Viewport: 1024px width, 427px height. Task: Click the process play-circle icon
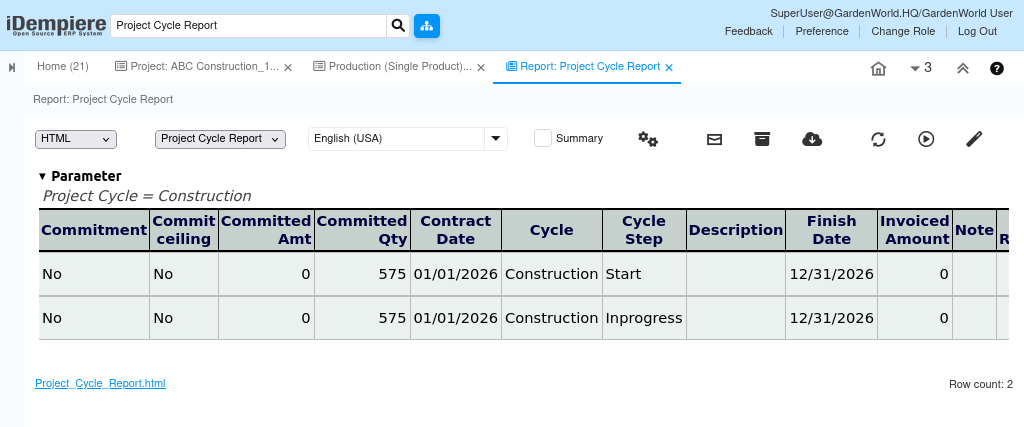point(926,139)
